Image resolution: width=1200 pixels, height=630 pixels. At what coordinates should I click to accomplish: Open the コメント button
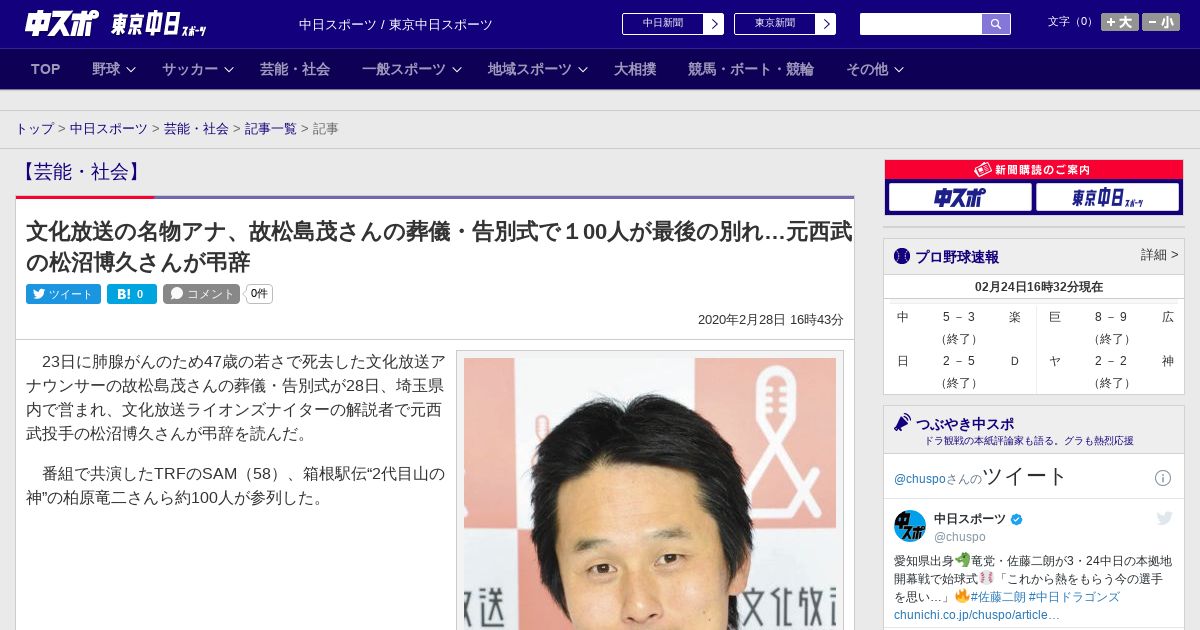tap(201, 294)
